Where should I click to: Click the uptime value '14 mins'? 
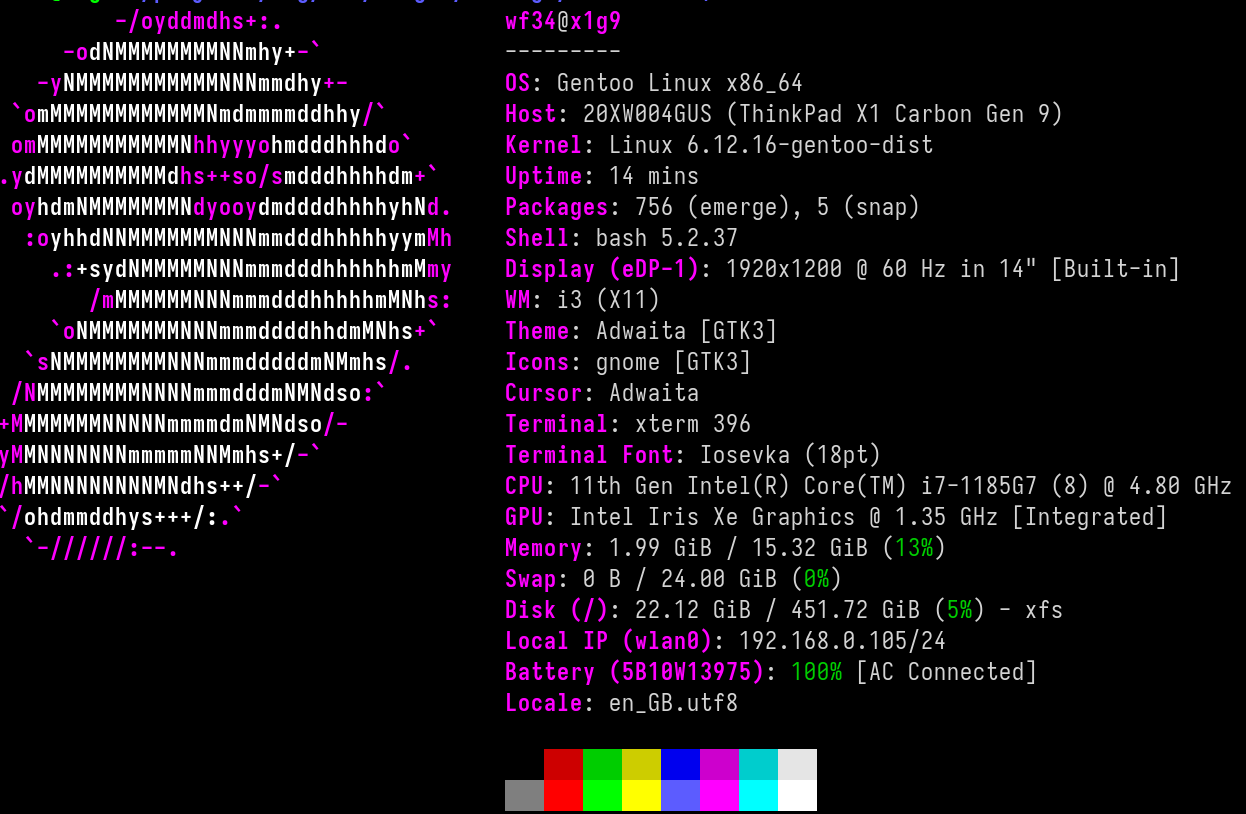point(654,176)
